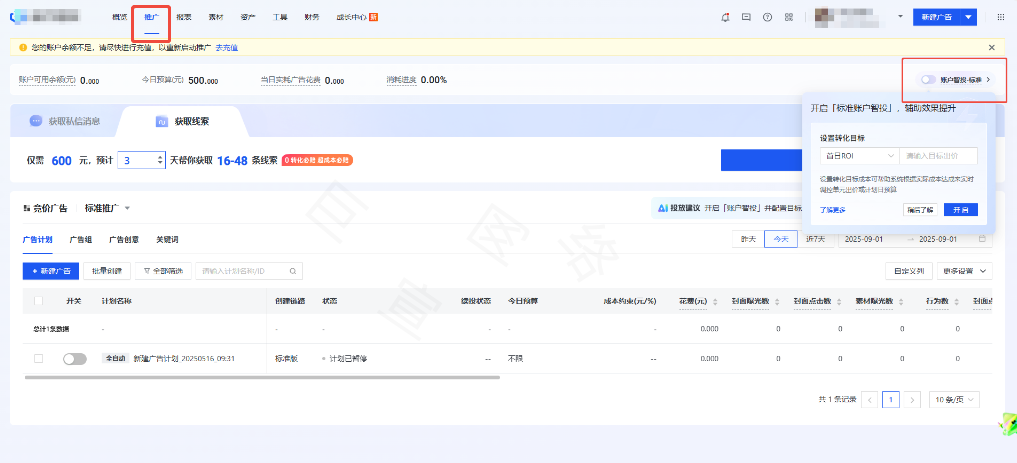
Task: Click sort arrows on 到面点击数 column
Action: [839, 302]
